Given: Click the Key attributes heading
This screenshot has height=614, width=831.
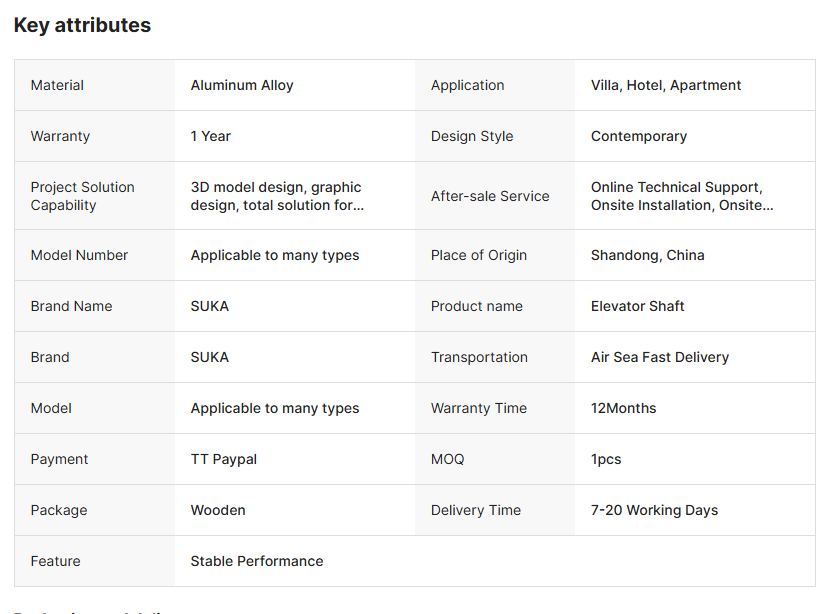Looking at the screenshot, I should pos(82,25).
